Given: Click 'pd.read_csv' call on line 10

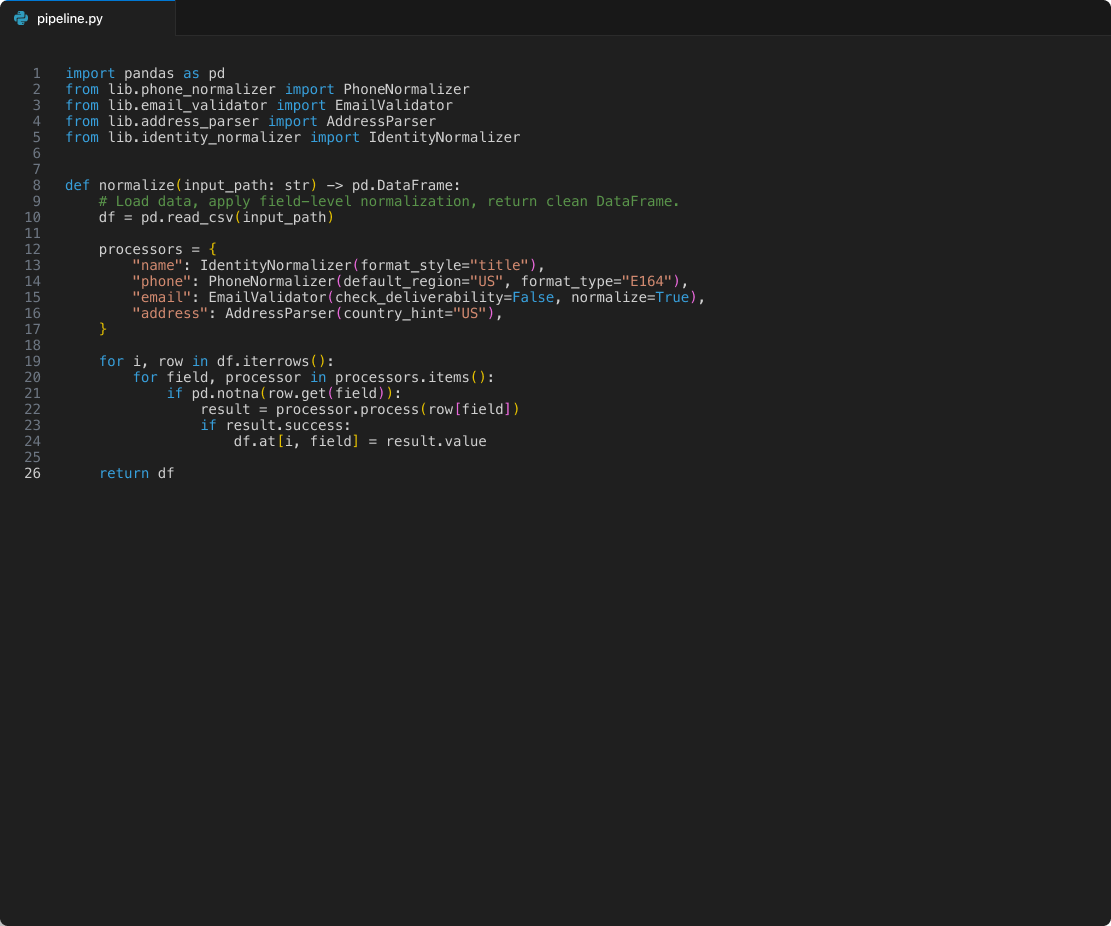Looking at the screenshot, I should (x=187, y=218).
